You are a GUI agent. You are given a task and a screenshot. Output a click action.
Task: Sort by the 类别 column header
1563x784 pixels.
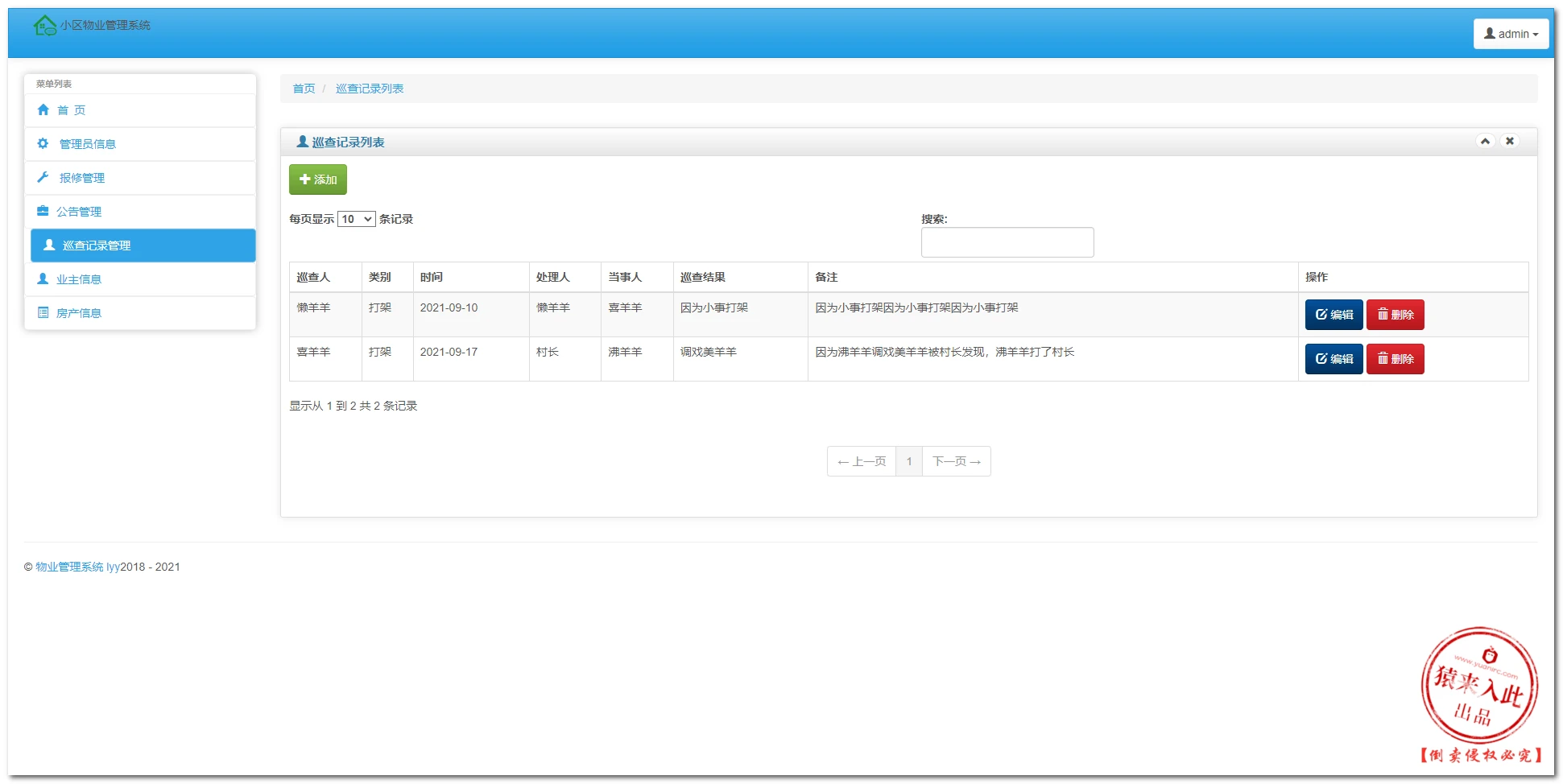387,277
